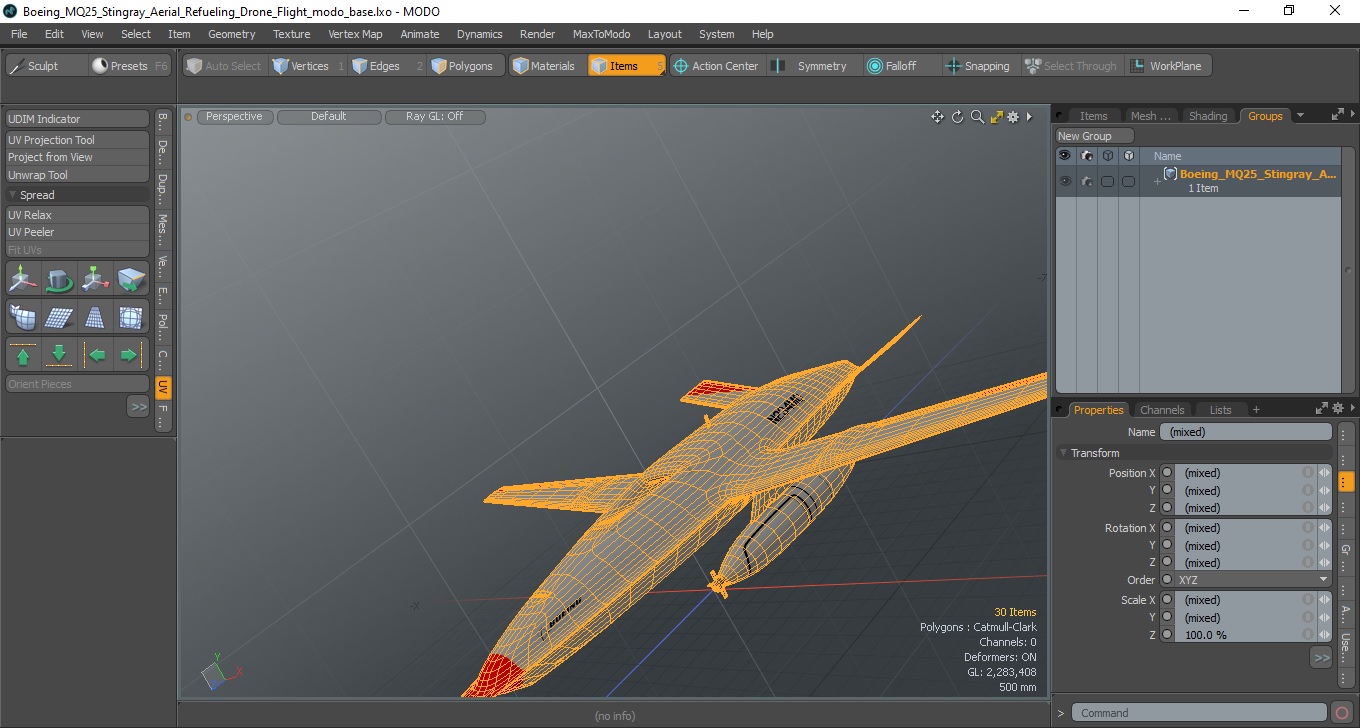Viewport: 1360px width, 728px height.
Task: Toggle Position X channel keyframe dot
Action: (1167, 473)
